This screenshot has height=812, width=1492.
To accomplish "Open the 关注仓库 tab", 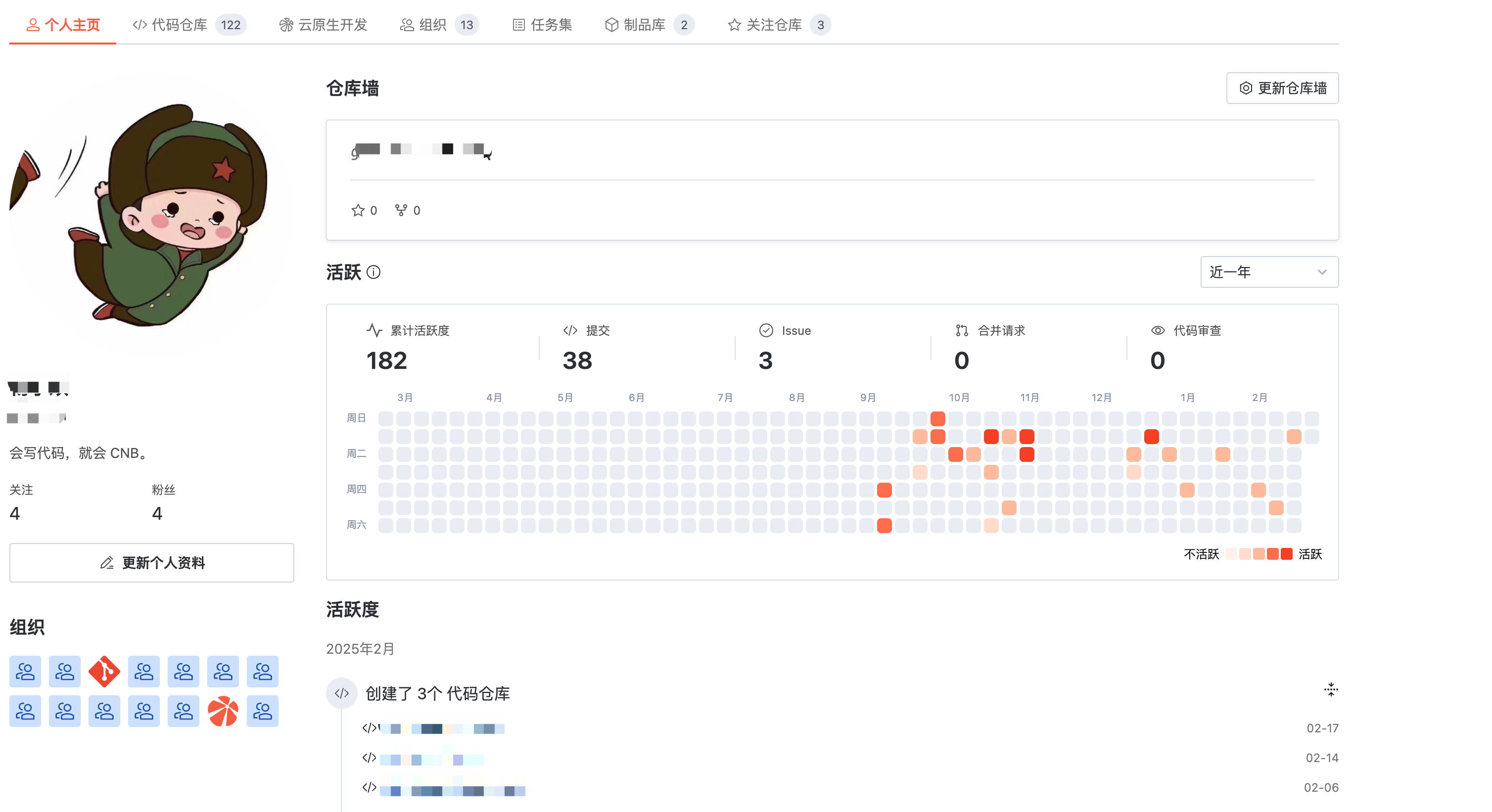I will click(779, 25).
